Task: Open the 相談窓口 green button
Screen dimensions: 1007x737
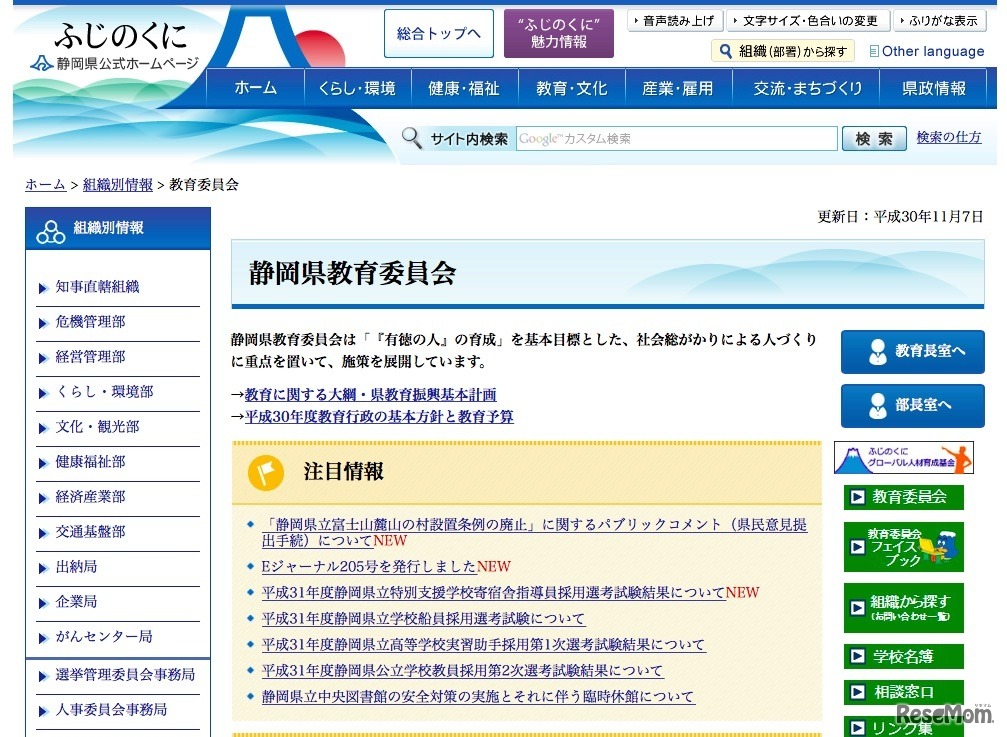Action: pos(903,691)
